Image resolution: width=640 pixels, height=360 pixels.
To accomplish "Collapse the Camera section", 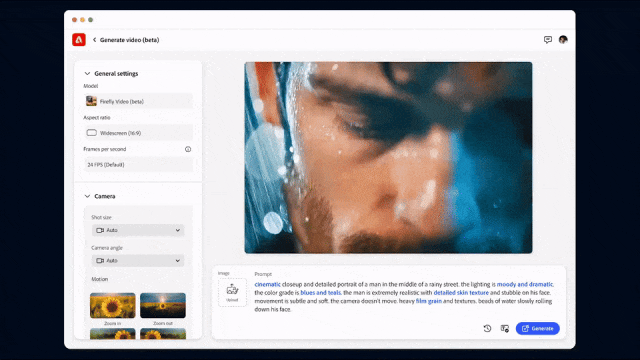I will pos(87,196).
